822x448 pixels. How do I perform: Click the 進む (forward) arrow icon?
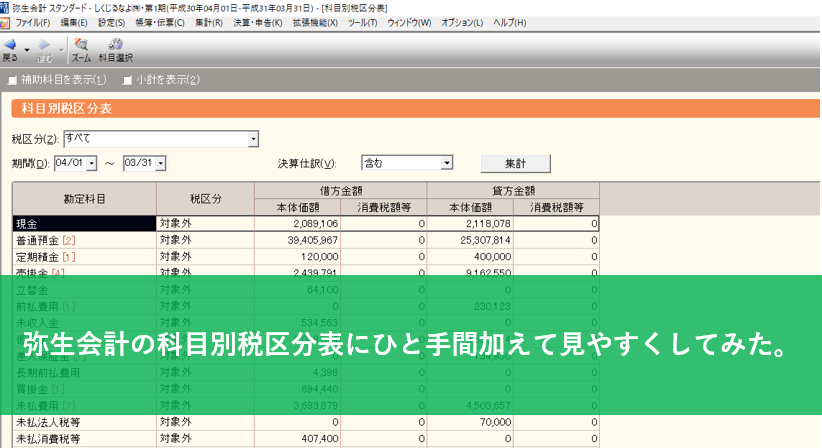[44, 45]
